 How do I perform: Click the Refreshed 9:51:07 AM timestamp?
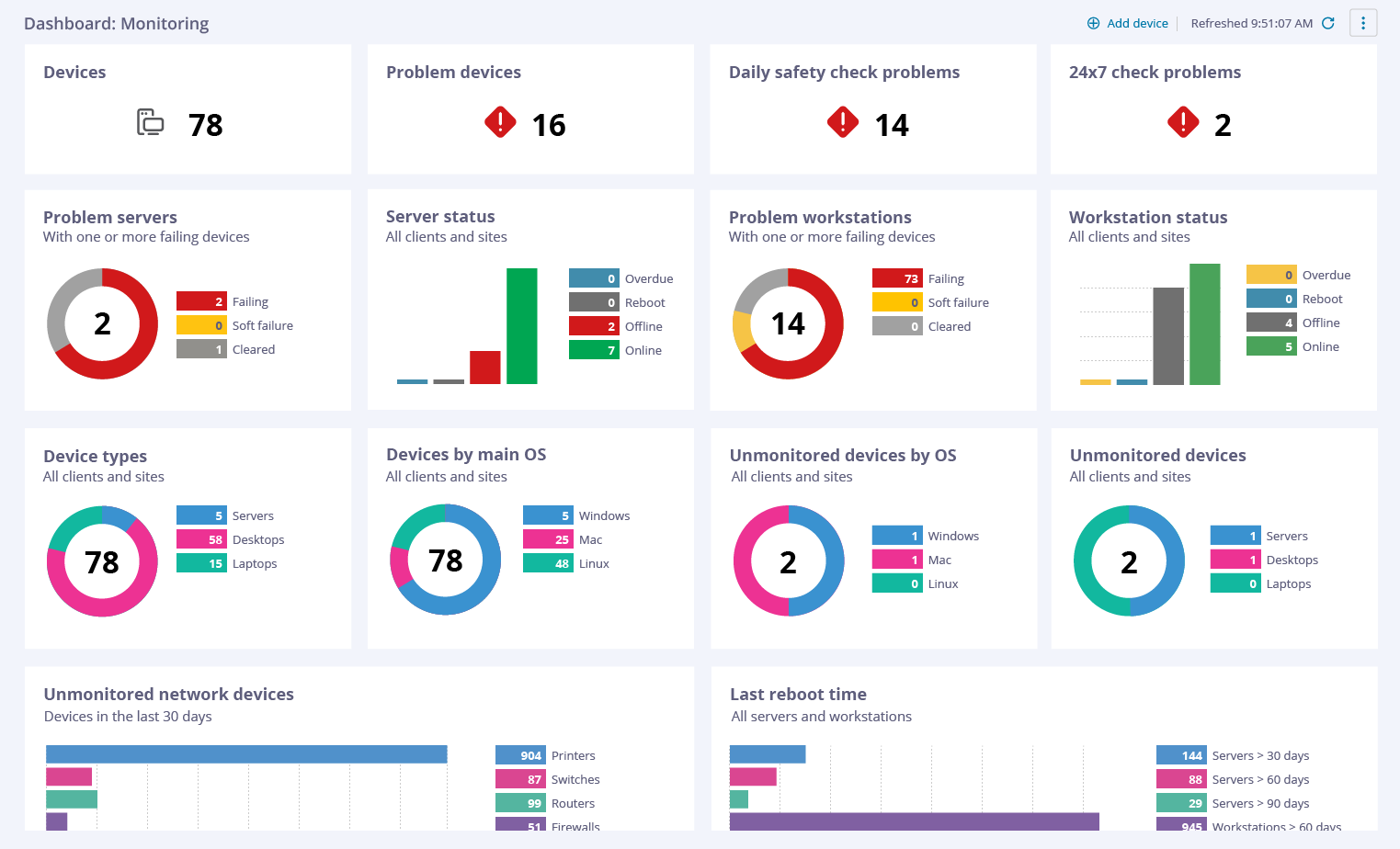1252,23
